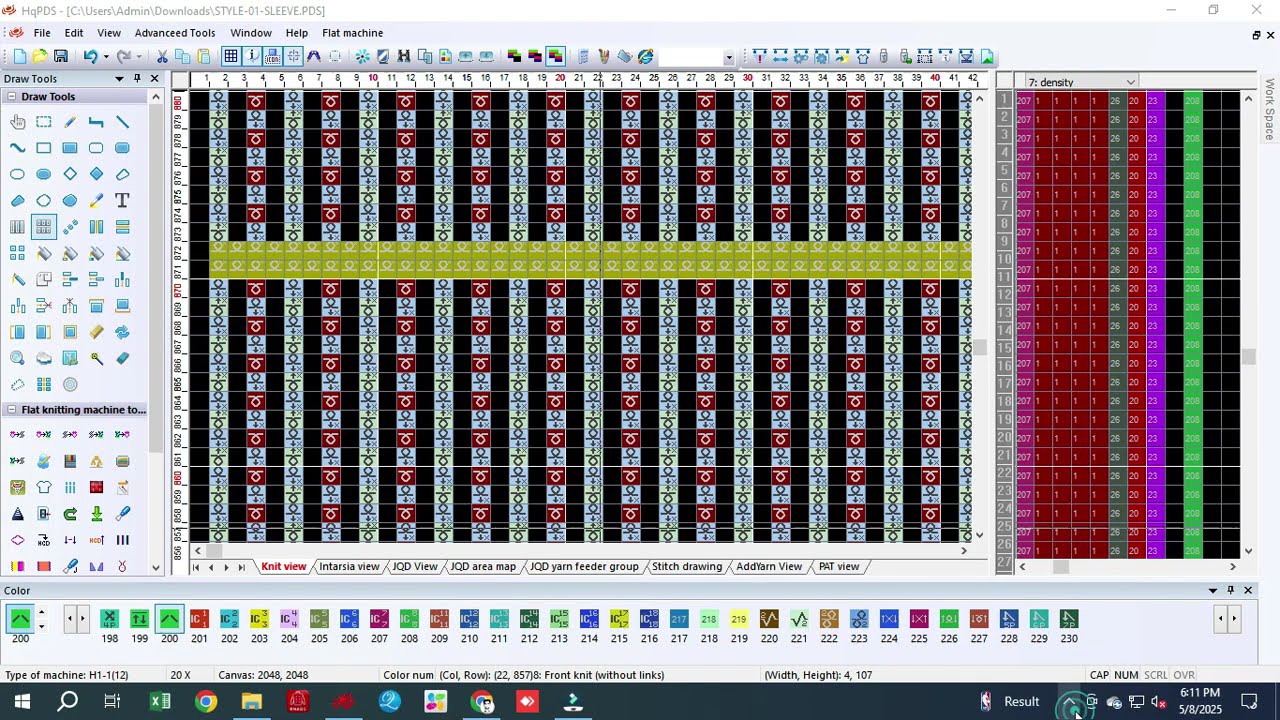This screenshot has width=1280, height=720.
Task: Open the Undo history dropdown arrow
Action: click(105, 57)
